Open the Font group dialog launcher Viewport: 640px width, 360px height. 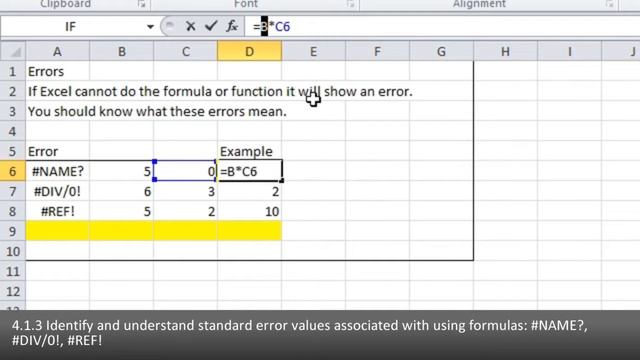350,4
